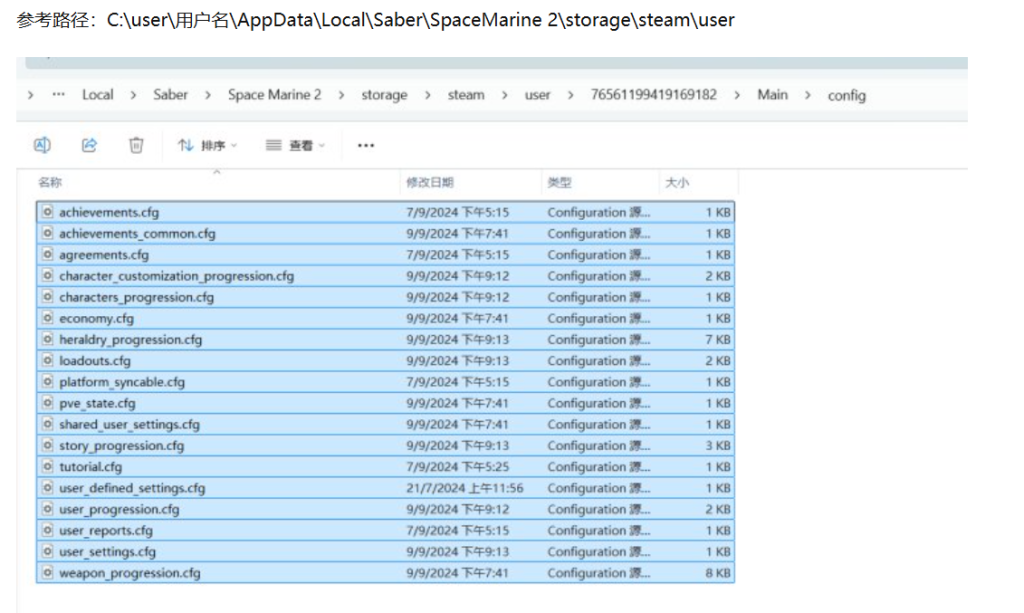Image resolution: width=1024 pixels, height=613 pixels.
Task: Select user_defined_settings.cfg file
Action: [x=385, y=488]
